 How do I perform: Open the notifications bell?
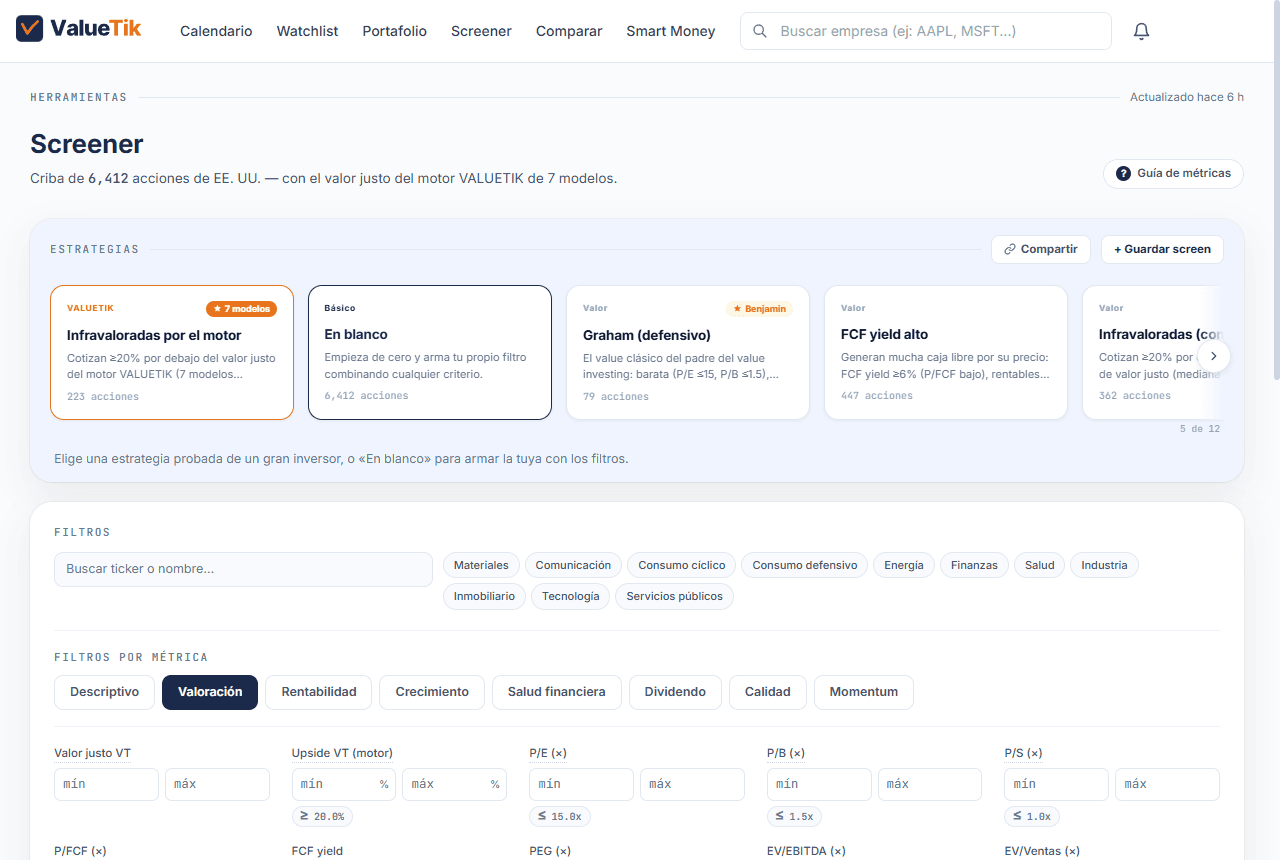click(x=1141, y=31)
